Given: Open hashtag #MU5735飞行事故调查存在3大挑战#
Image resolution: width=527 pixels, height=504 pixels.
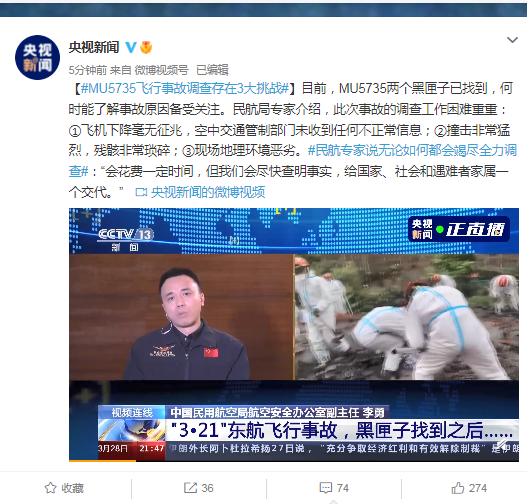Looking at the screenshot, I should (x=185, y=88).
